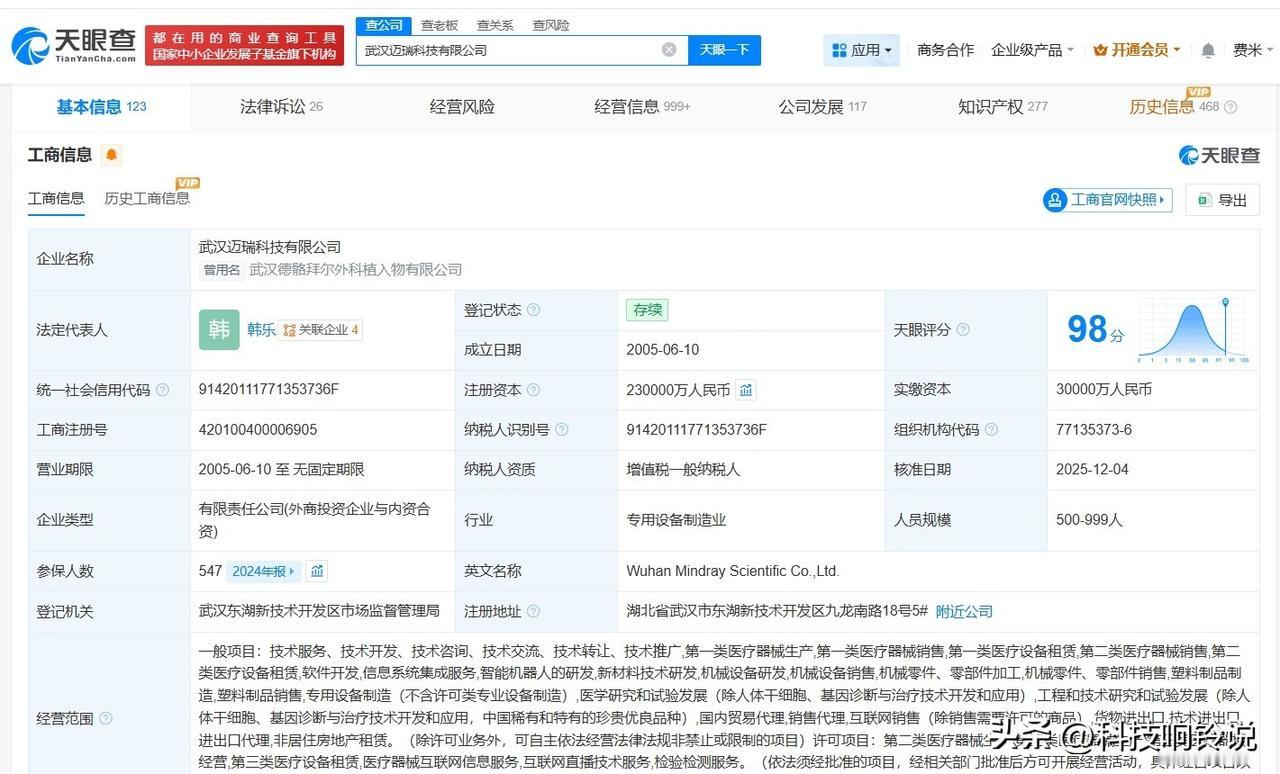Switch to the 查老板 search tab
Image resolution: width=1280 pixels, height=774 pixels.
click(x=439, y=25)
